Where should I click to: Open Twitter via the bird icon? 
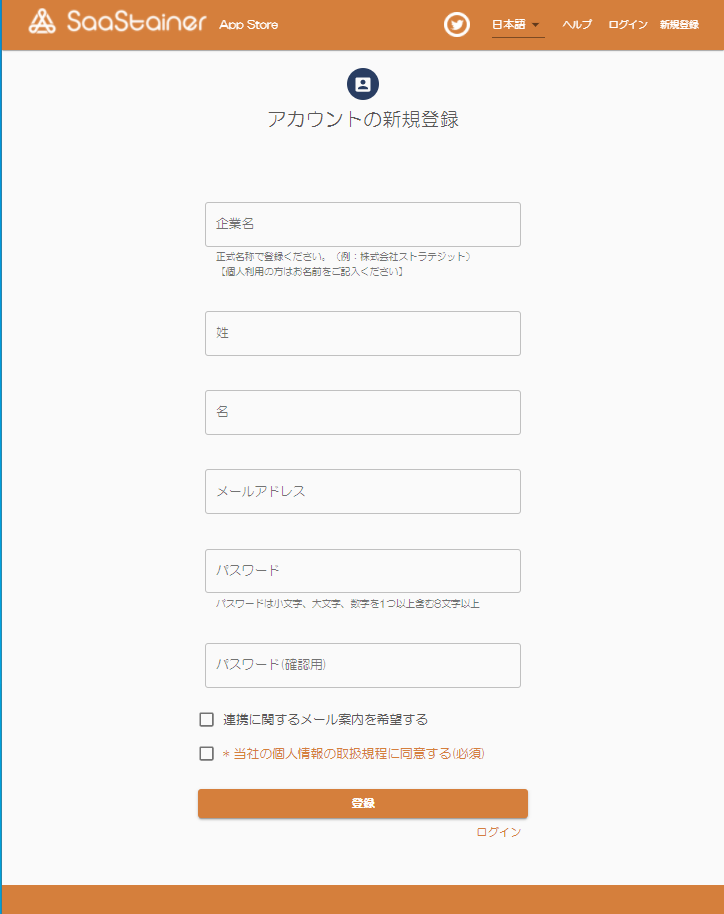click(x=457, y=24)
